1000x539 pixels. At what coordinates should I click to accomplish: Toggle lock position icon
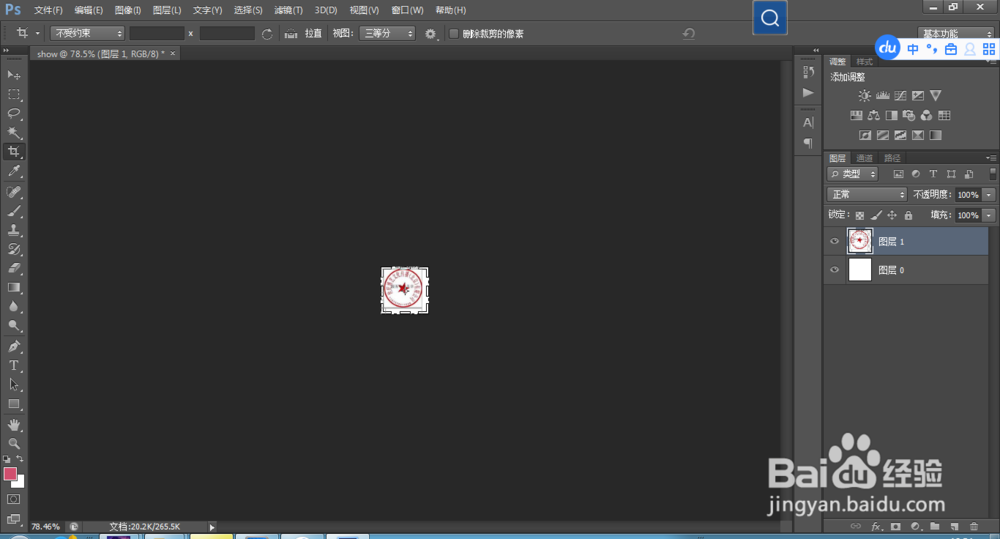892,216
